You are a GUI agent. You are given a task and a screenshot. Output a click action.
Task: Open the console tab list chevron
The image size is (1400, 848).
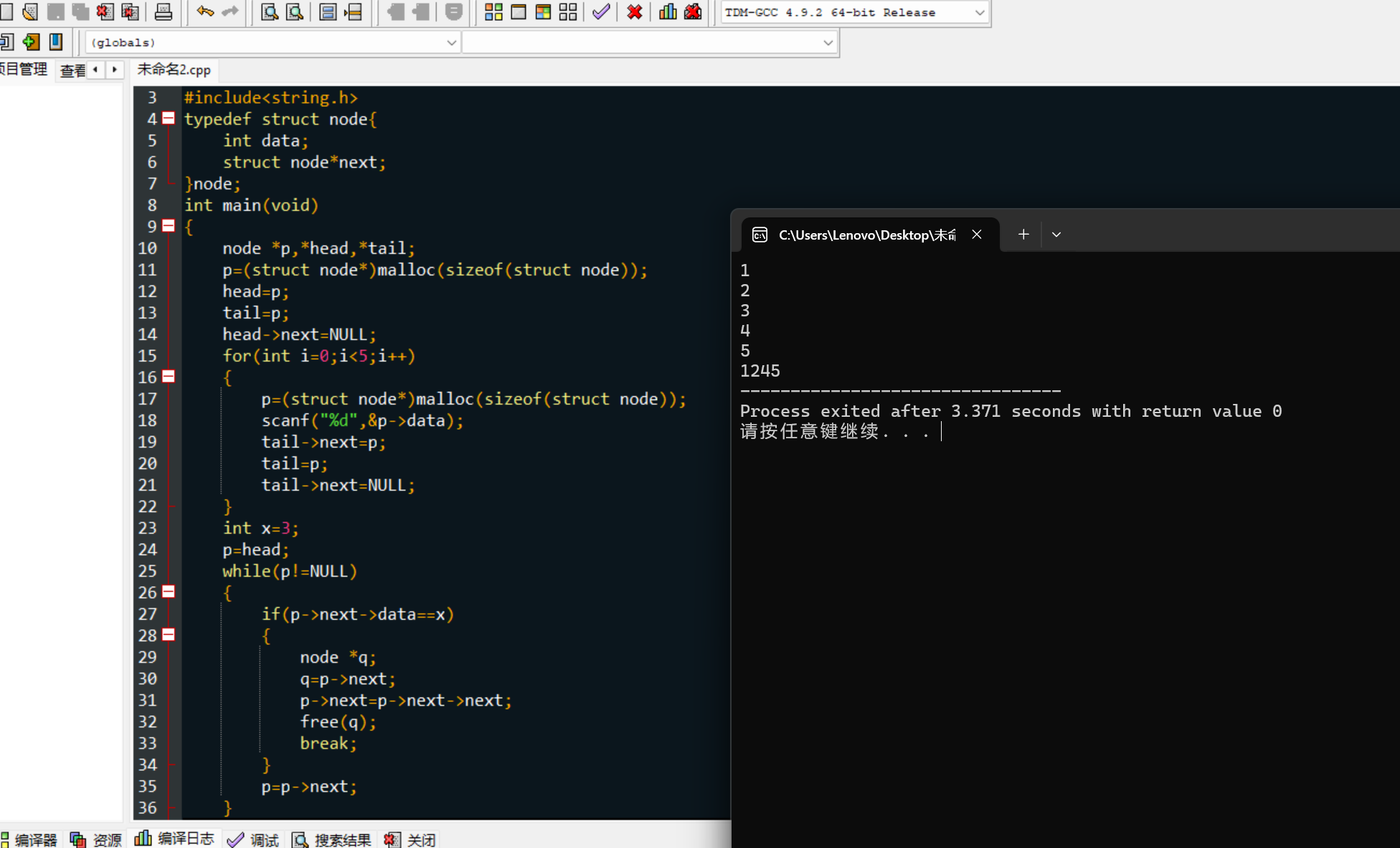tap(1056, 235)
